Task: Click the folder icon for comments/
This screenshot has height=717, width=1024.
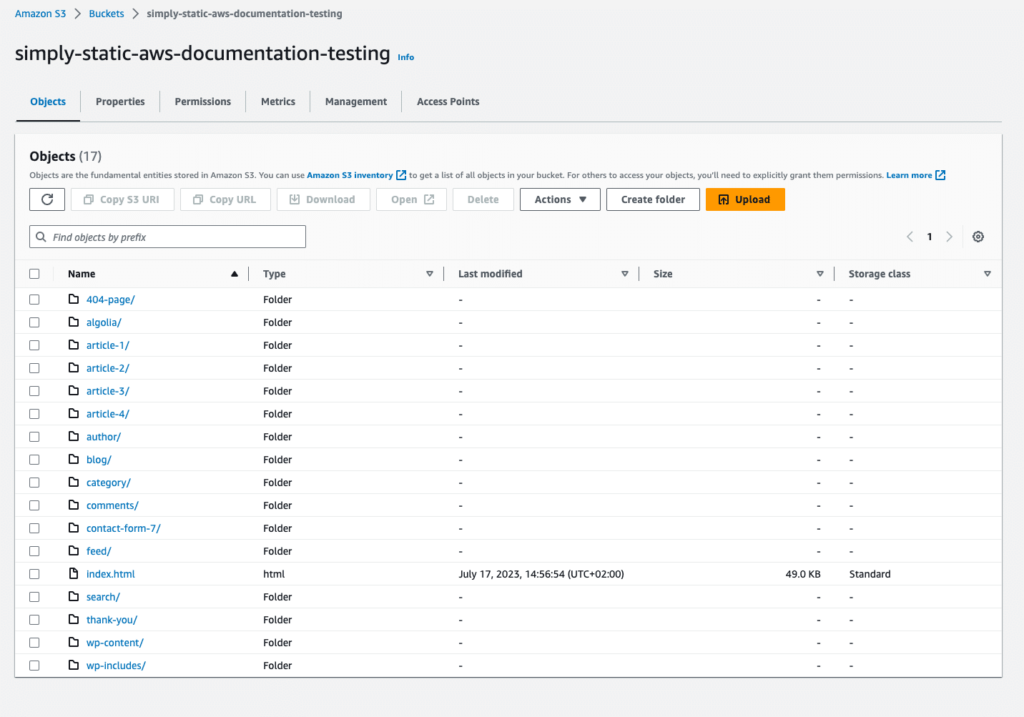Action: (x=74, y=505)
